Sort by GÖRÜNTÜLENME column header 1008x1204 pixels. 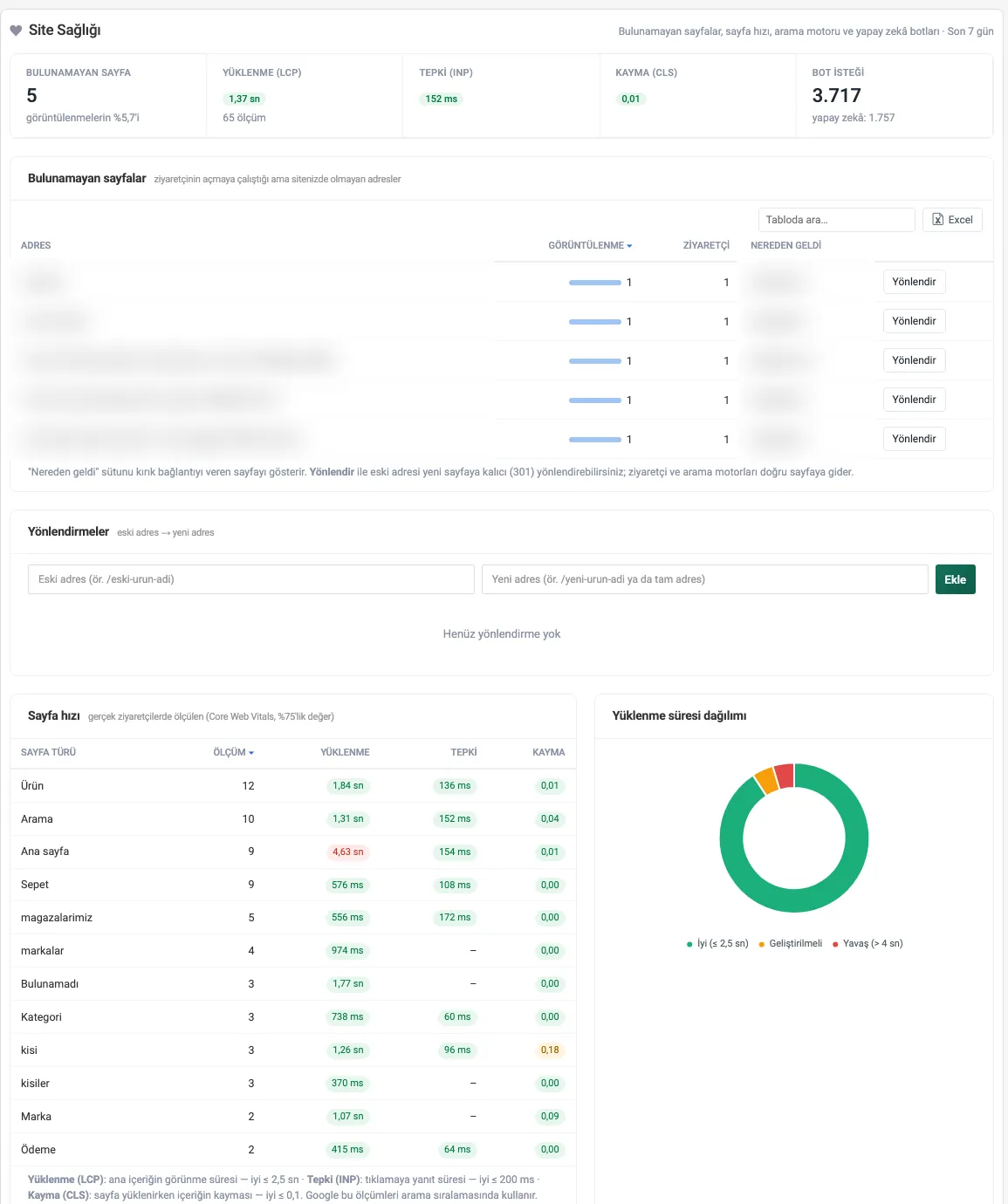[x=590, y=245]
